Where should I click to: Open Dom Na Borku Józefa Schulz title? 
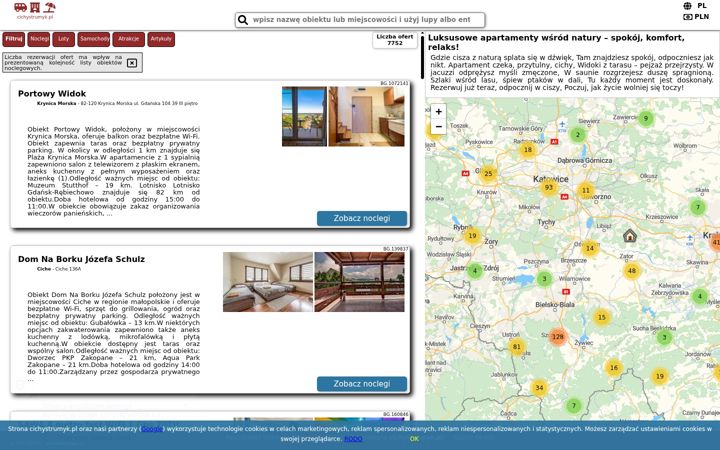pyautogui.click(x=81, y=259)
